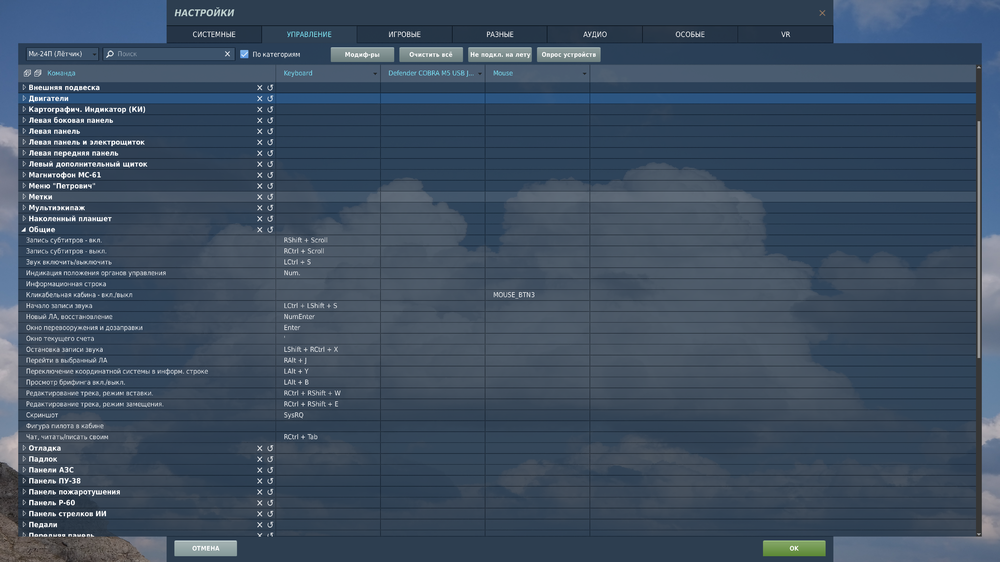Reset Мультиэкипаж category to default
The image size is (1000, 562).
pyautogui.click(x=270, y=207)
